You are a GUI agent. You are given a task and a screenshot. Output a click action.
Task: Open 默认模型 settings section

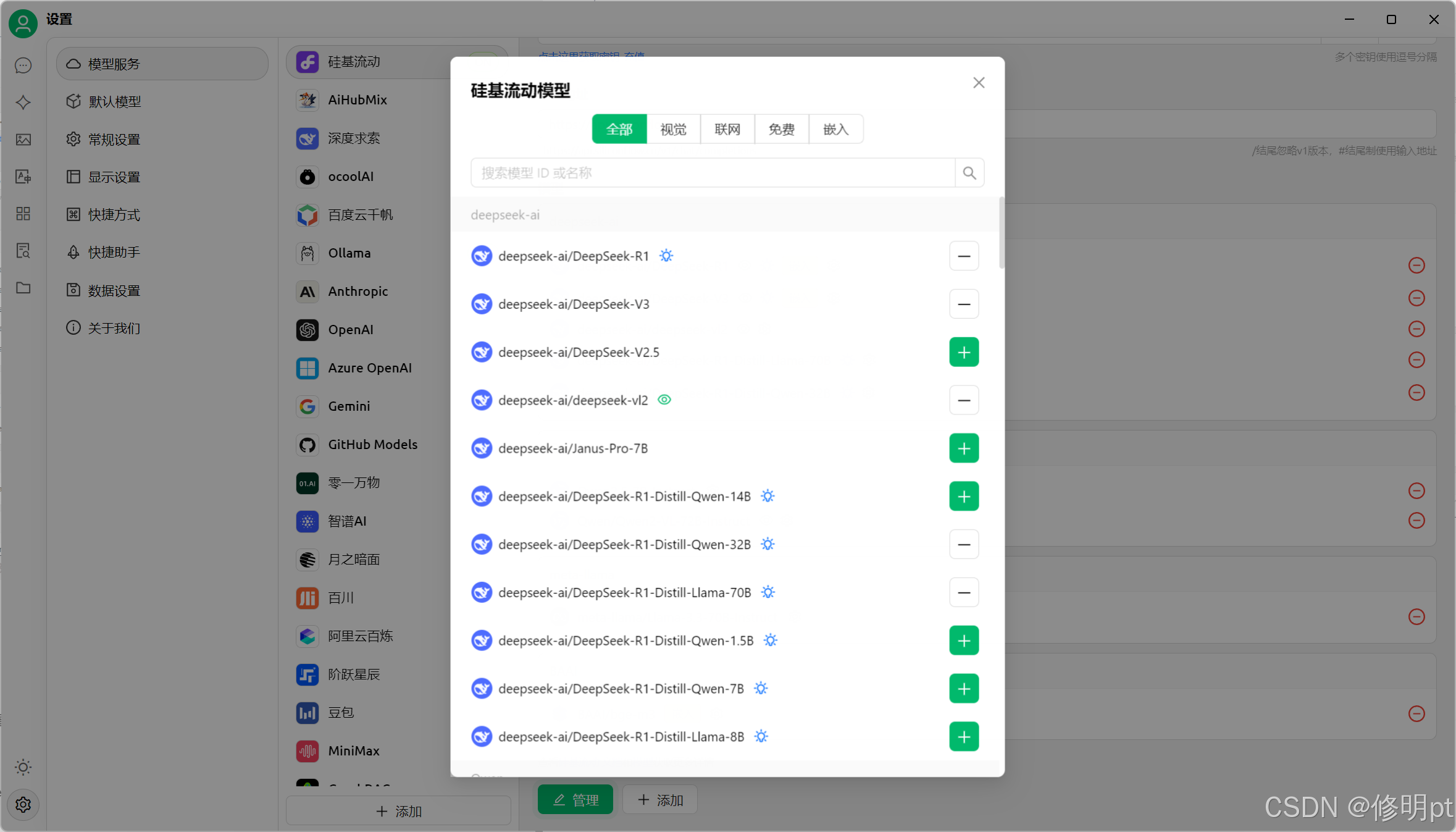click(114, 102)
